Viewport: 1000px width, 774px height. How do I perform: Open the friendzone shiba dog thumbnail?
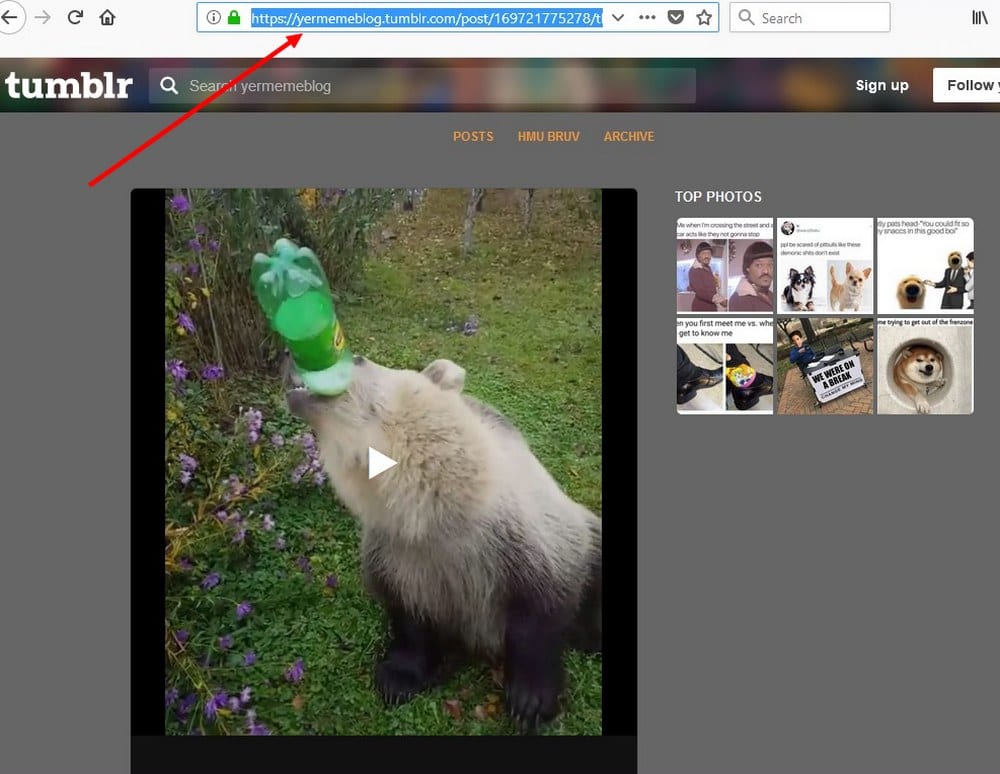[925, 366]
